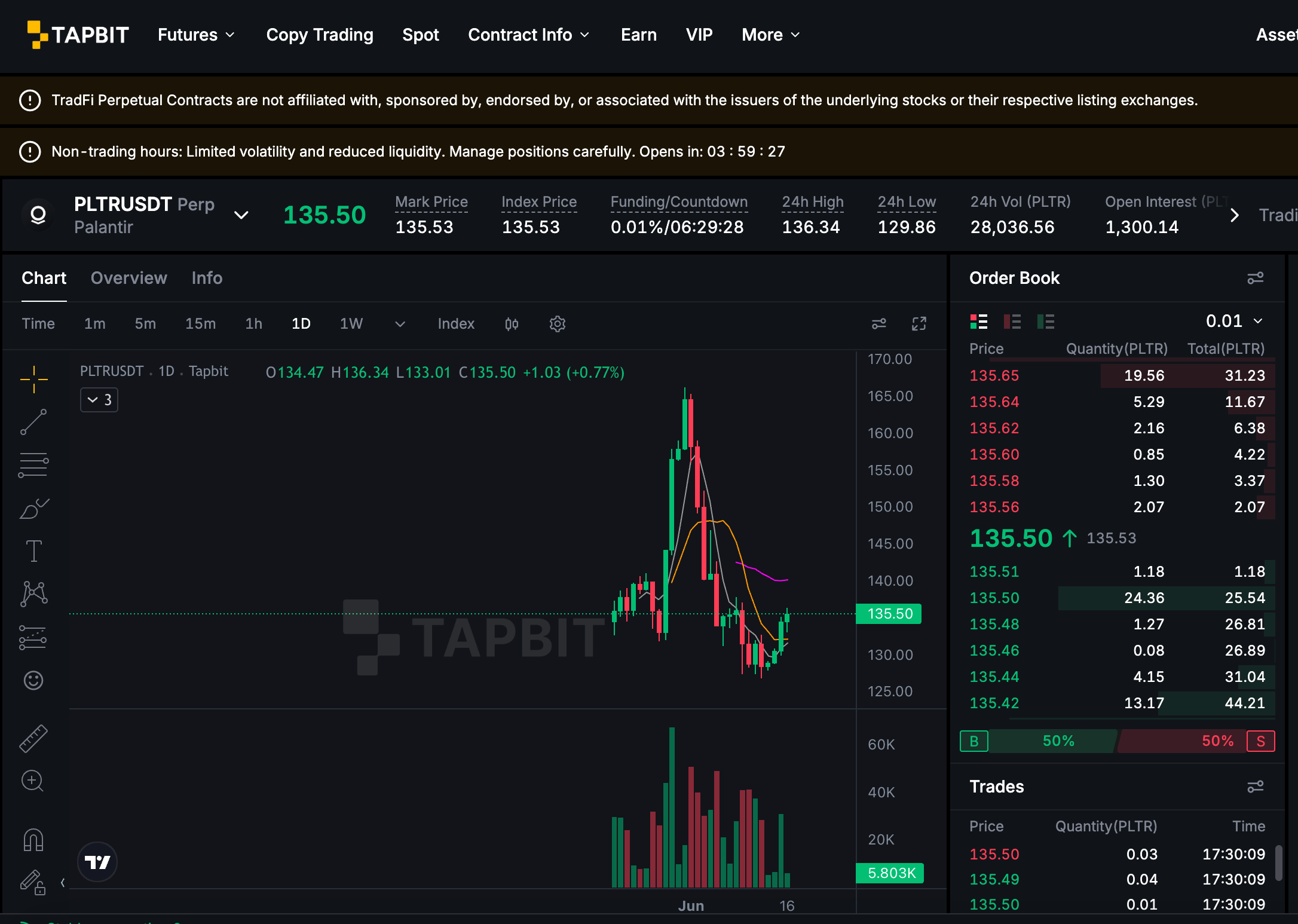Click the TradFi notice info icon

(30, 100)
